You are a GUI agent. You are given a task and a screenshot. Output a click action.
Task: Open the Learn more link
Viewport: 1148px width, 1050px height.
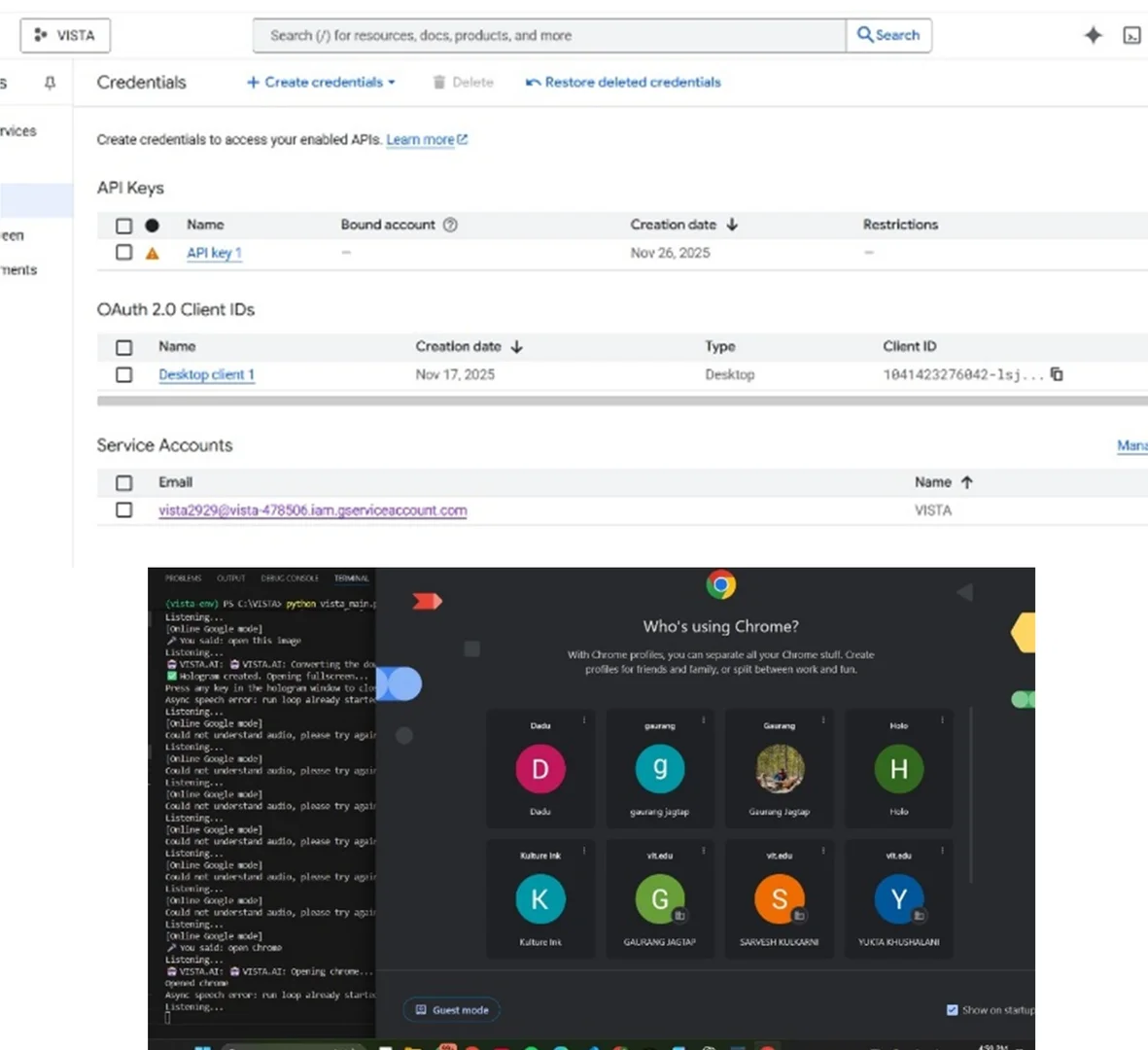pos(426,140)
